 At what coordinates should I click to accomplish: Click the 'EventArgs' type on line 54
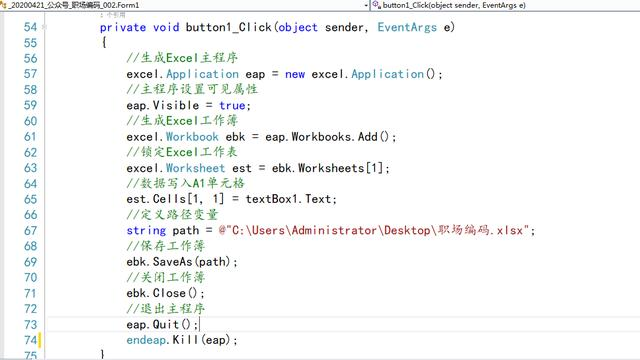(407, 27)
